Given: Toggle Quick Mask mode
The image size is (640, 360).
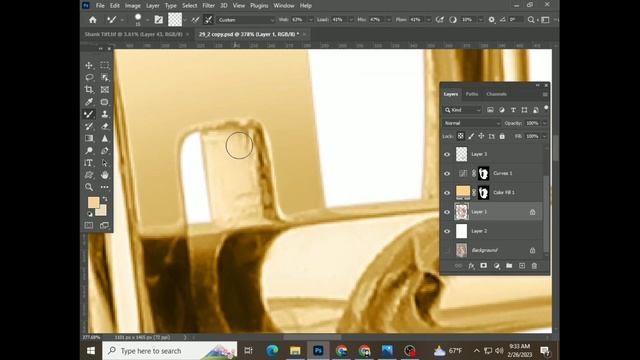Looking at the screenshot, I should click(x=89, y=225).
